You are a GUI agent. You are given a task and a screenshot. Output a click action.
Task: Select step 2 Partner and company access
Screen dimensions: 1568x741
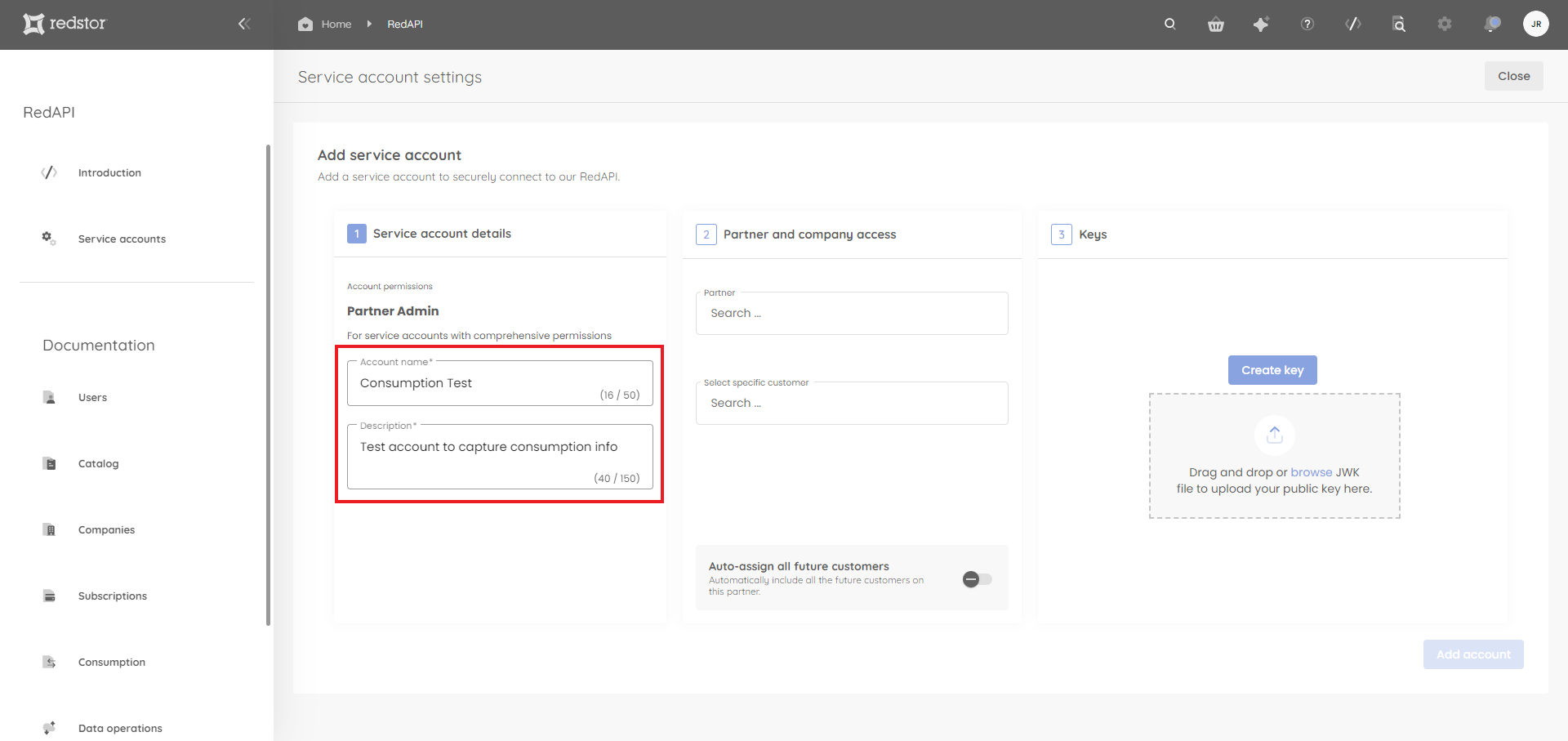click(795, 234)
